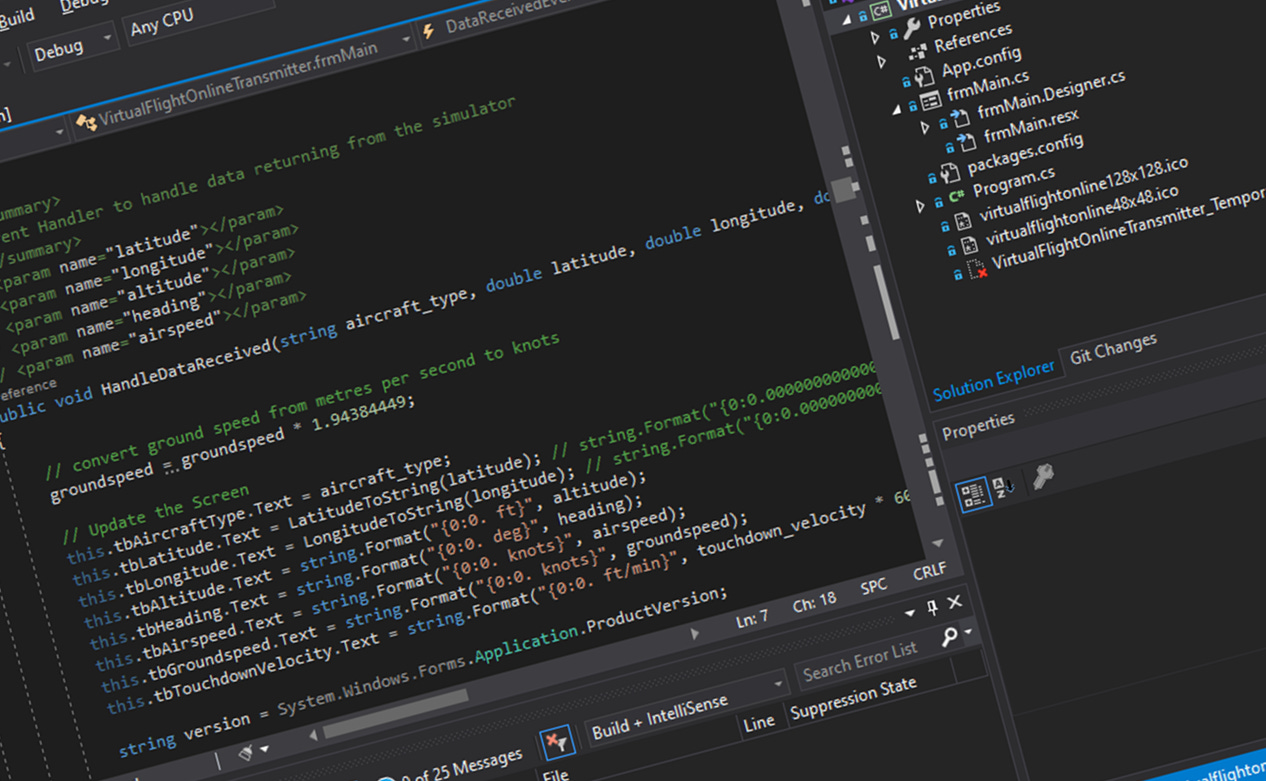Switch Properties panel to Categorized view

pyautogui.click(x=976, y=495)
